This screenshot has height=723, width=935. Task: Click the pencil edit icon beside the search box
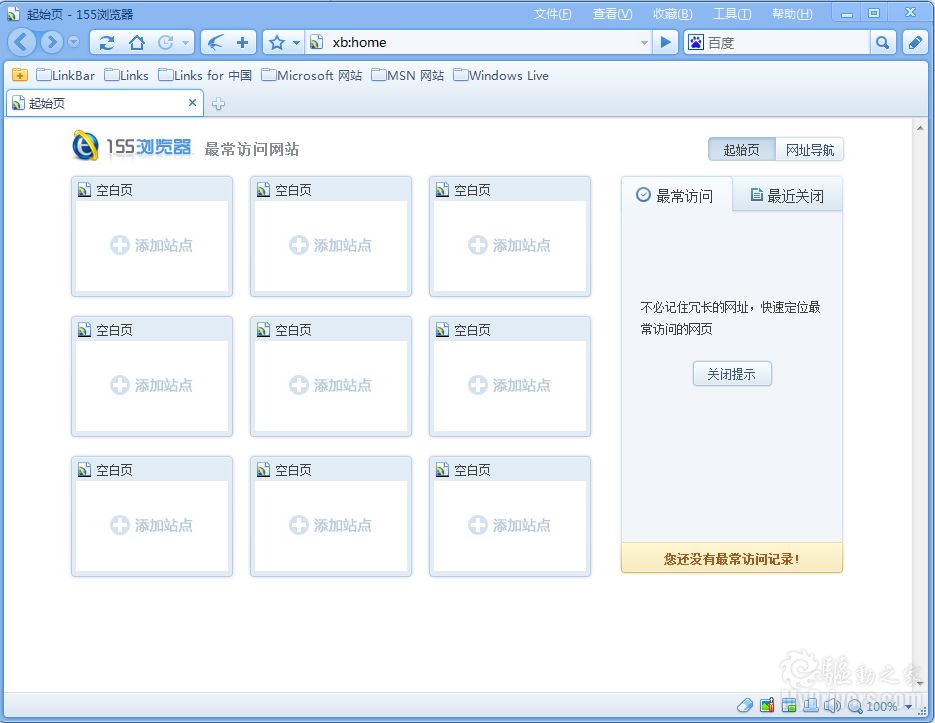tap(913, 42)
